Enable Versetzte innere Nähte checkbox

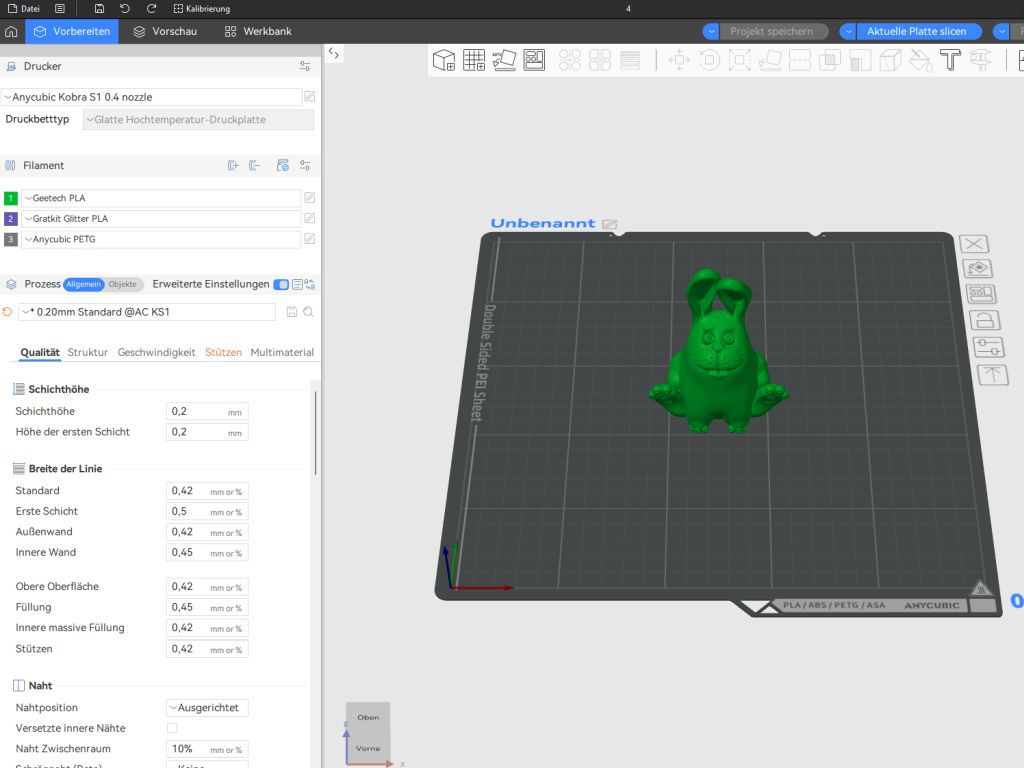[172, 728]
